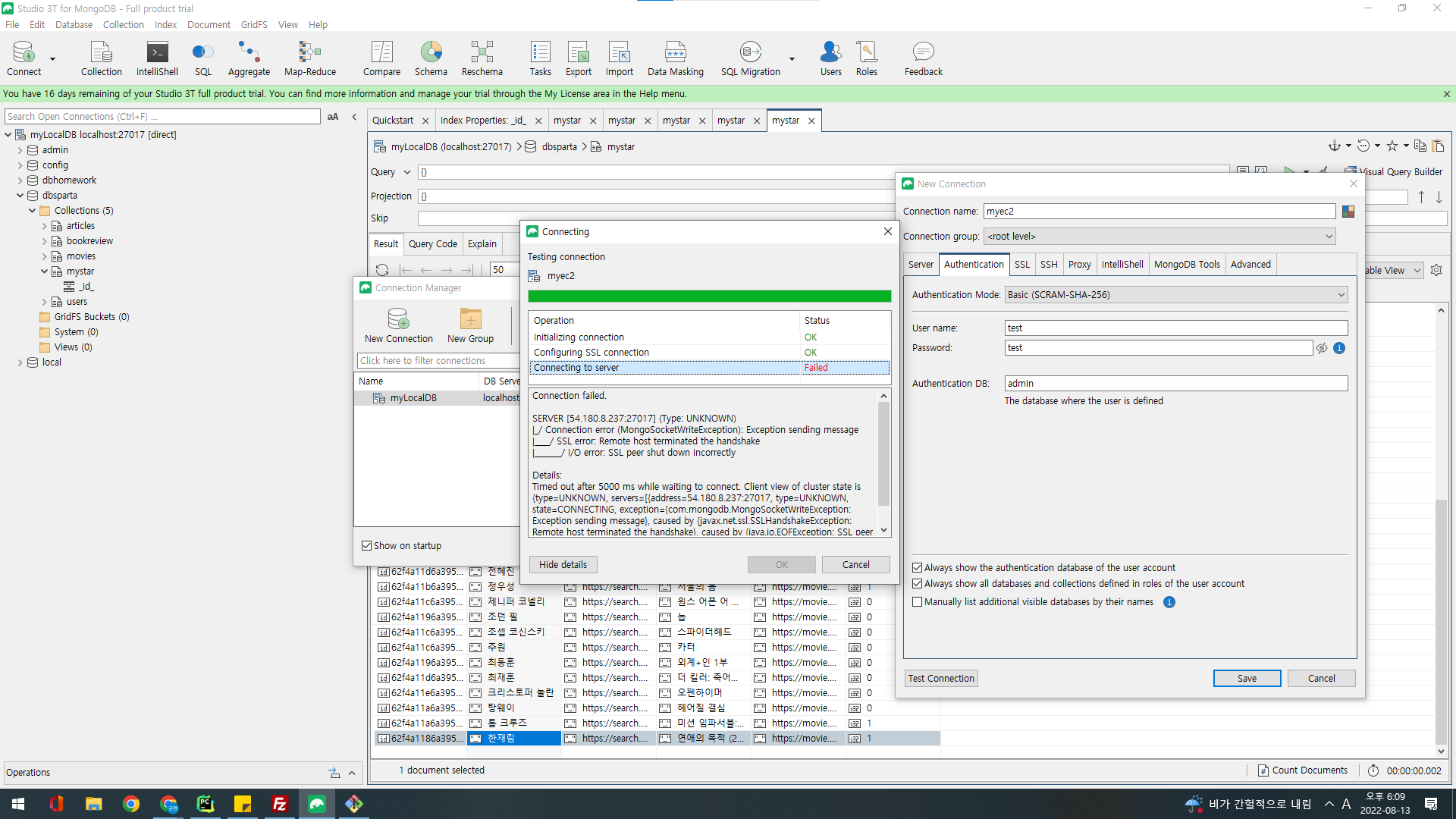1456x819 pixels.
Task: Open the Tasks toolbar icon
Action: pyautogui.click(x=540, y=58)
